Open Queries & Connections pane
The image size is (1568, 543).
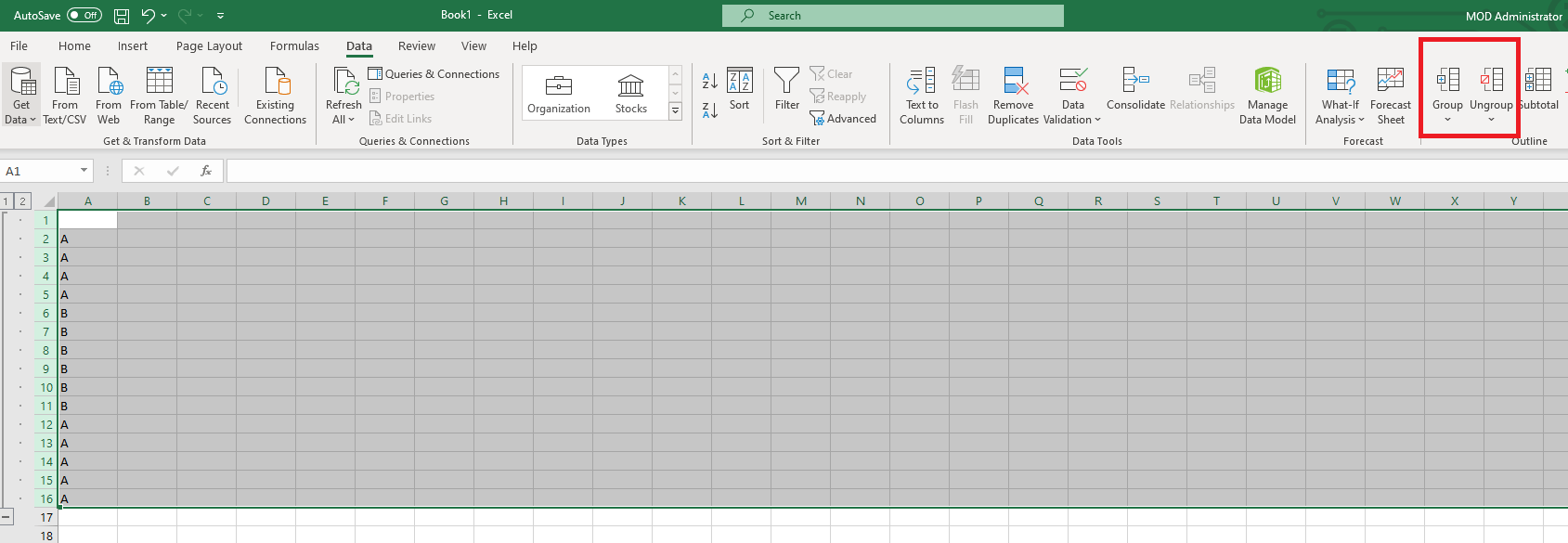[x=434, y=74]
